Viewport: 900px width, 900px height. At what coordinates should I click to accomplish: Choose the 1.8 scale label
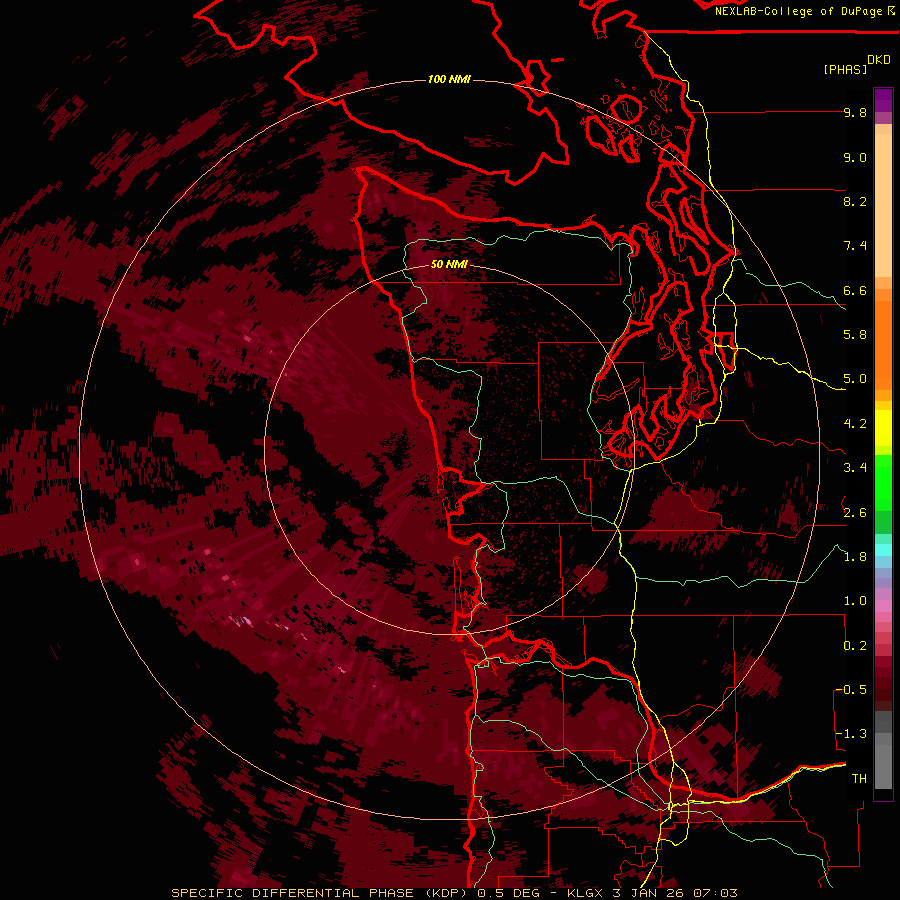point(855,557)
